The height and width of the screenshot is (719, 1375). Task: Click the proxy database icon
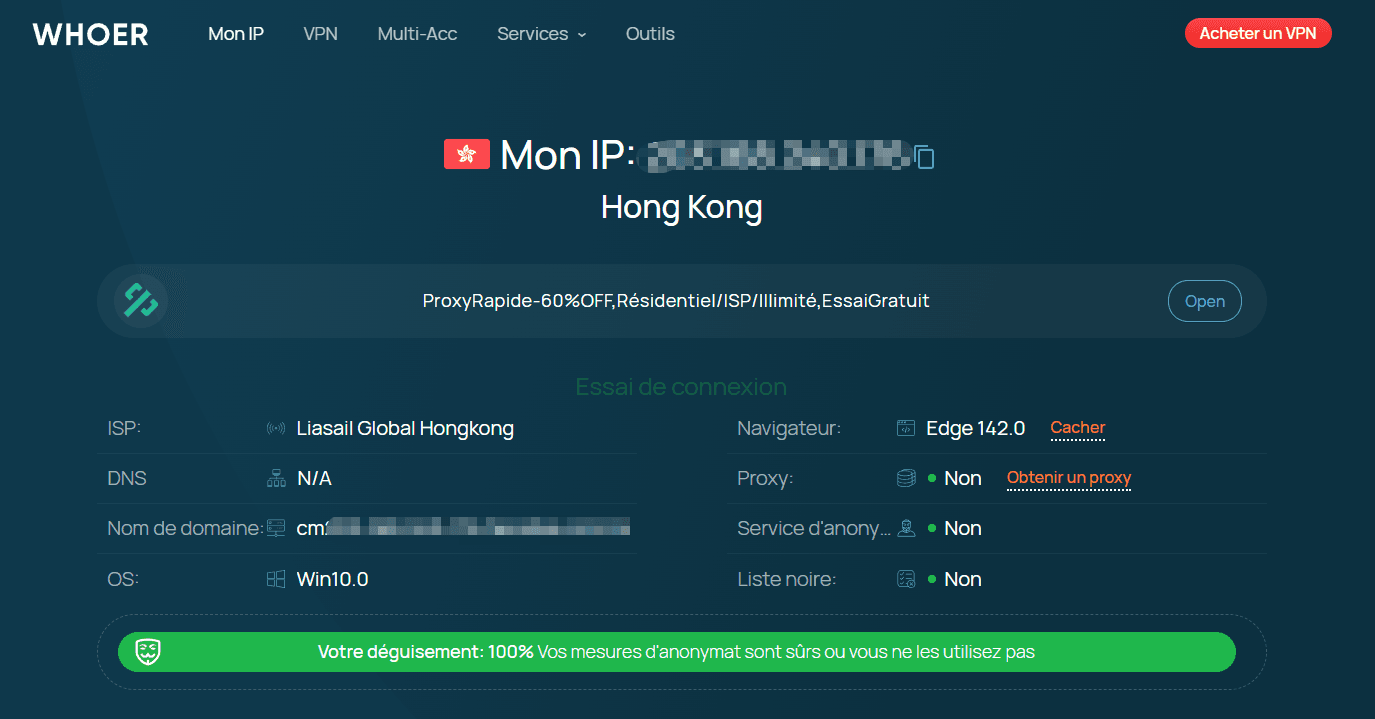(906, 479)
